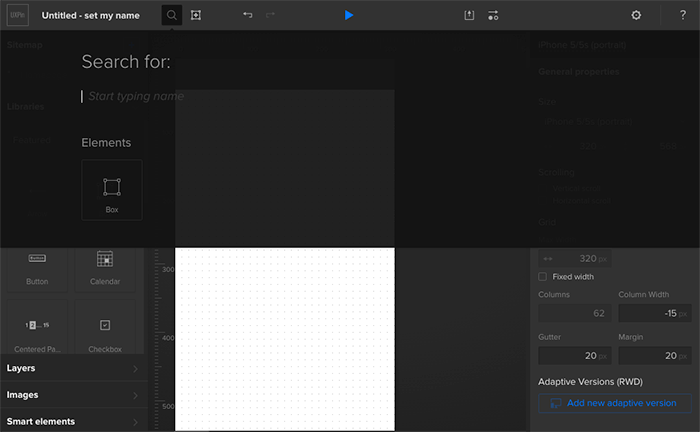Click the redo arrow icon

(x=271, y=15)
